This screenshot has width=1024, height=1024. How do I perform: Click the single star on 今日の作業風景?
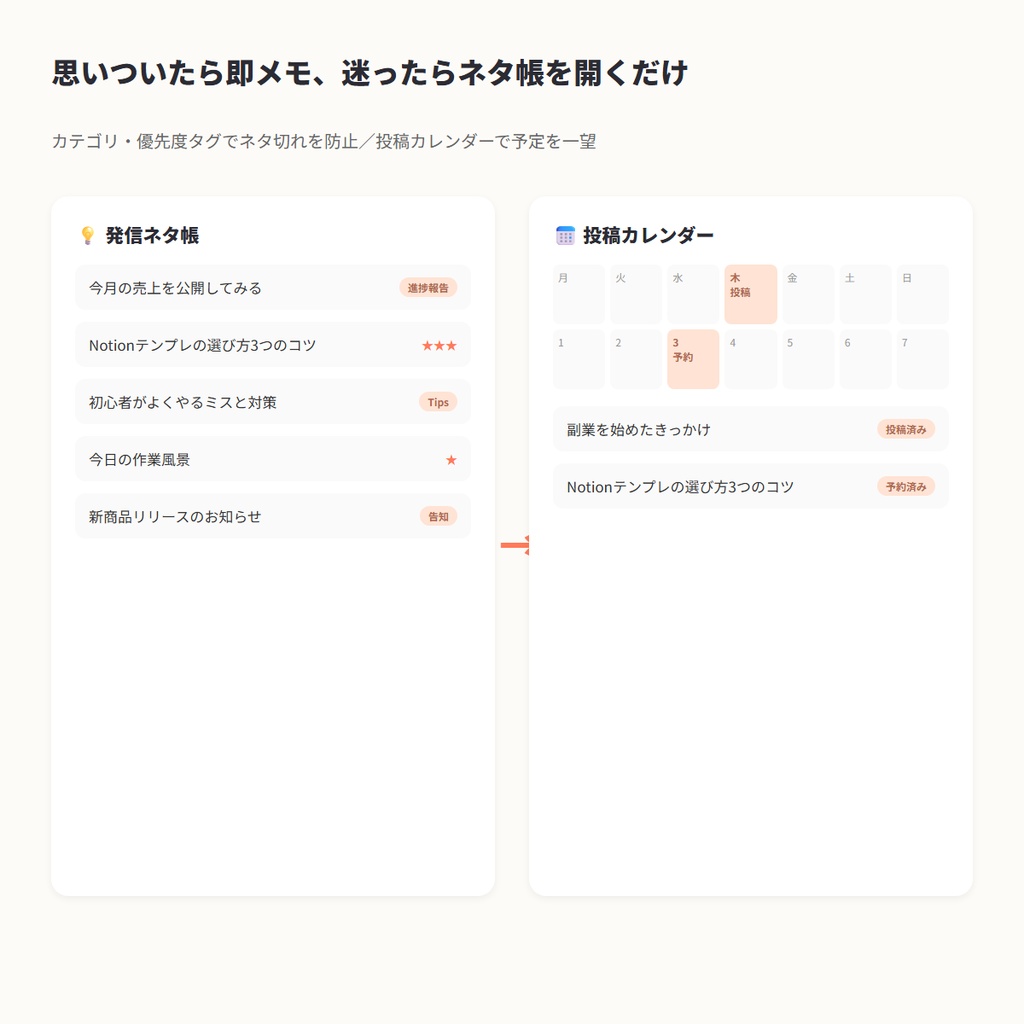[x=451, y=460]
